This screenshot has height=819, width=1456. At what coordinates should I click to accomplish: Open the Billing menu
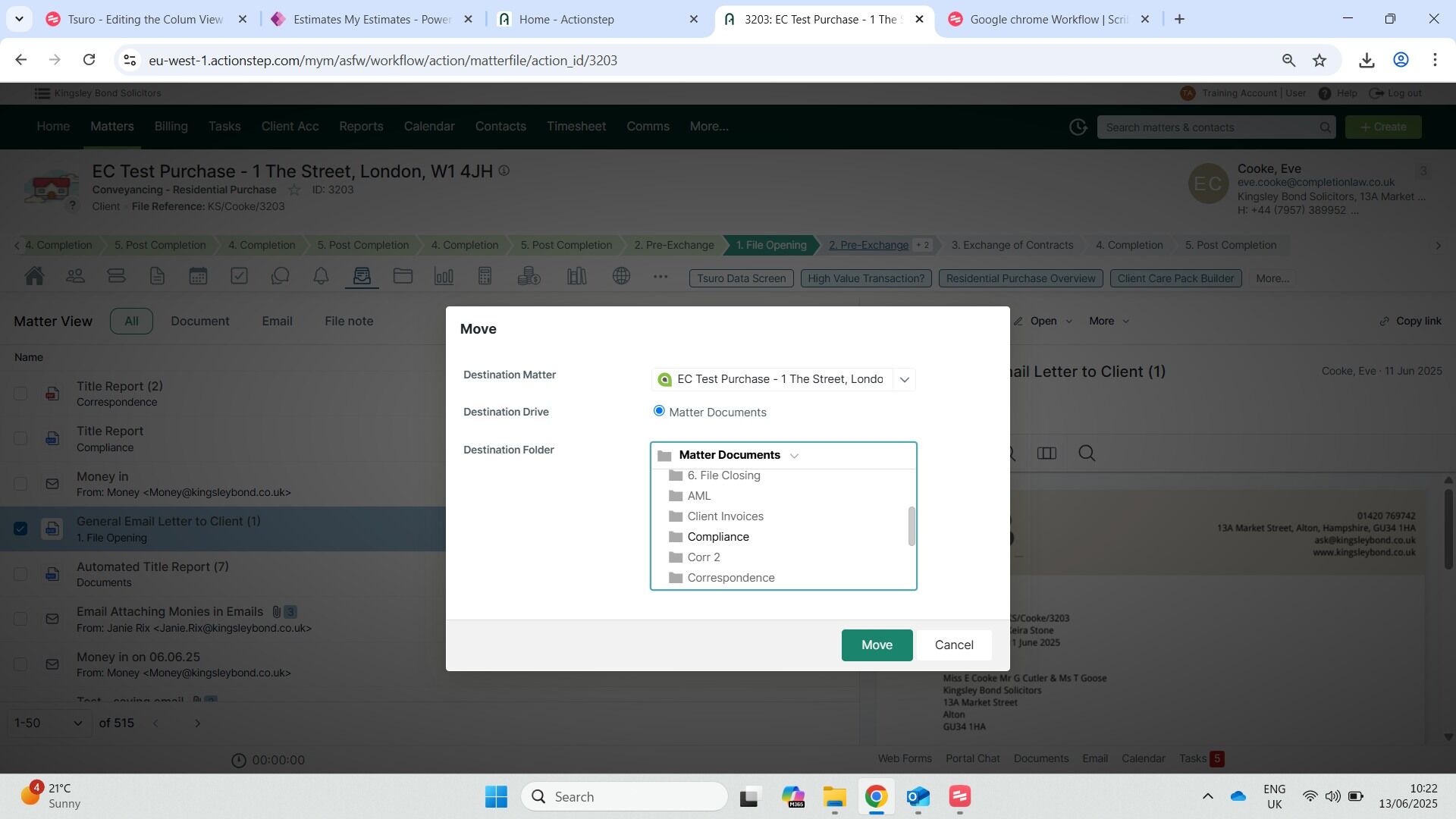(171, 127)
